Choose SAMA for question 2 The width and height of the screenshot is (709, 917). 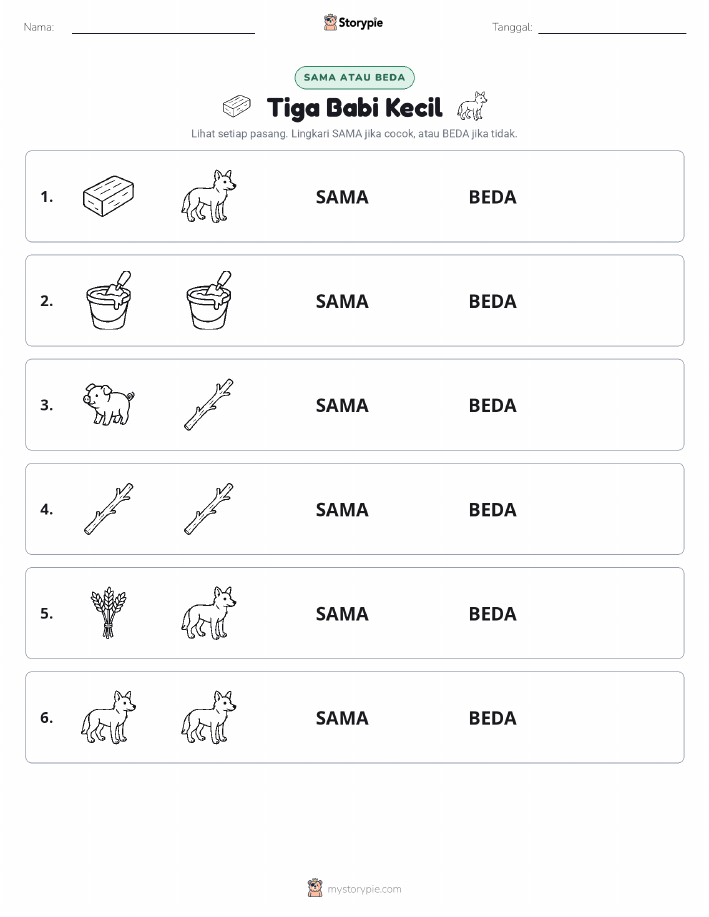pos(342,302)
